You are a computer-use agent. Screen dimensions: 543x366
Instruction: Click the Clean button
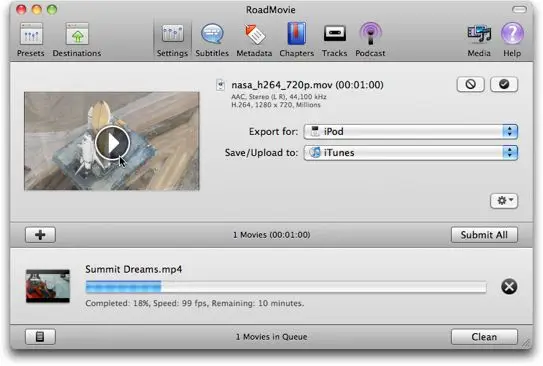click(484, 337)
